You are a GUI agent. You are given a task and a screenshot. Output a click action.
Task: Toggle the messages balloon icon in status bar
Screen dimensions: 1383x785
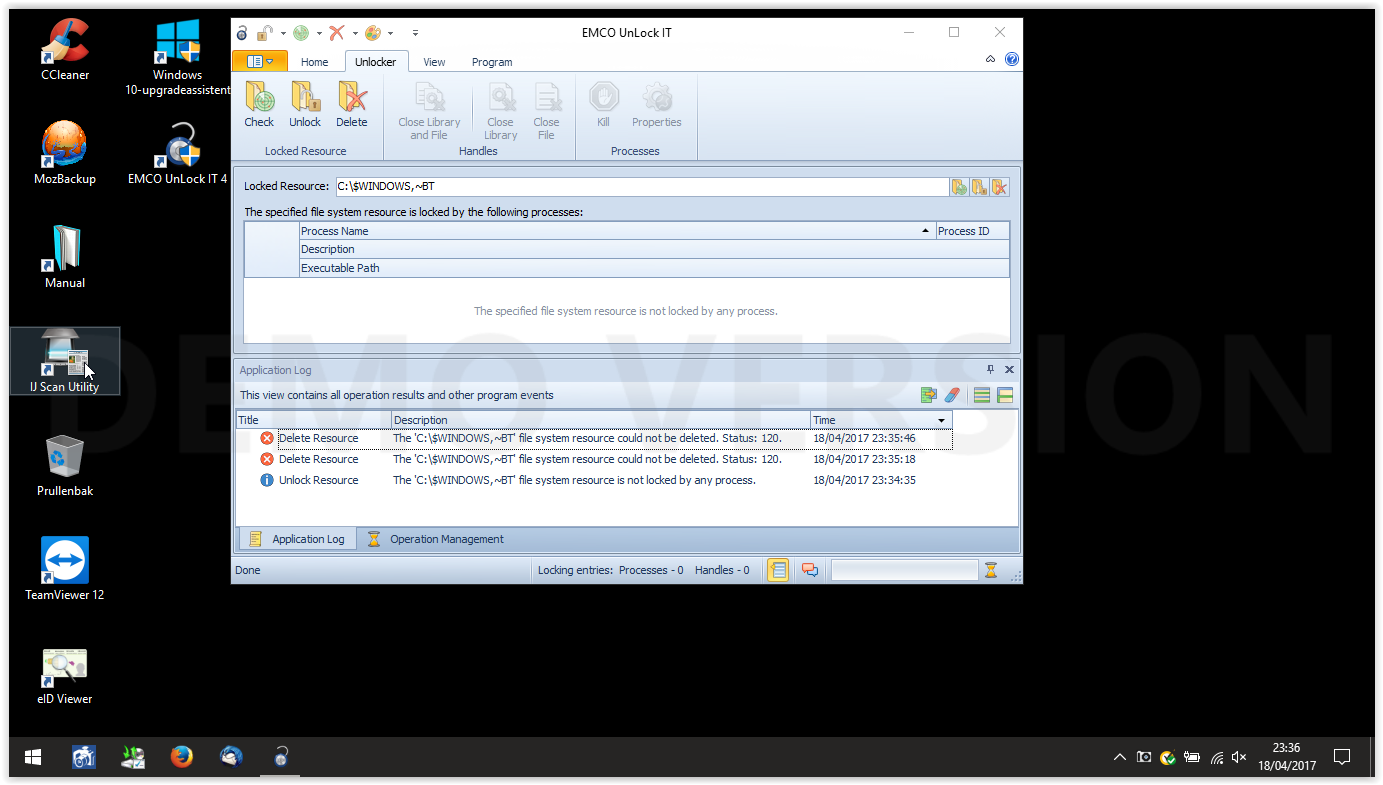809,570
